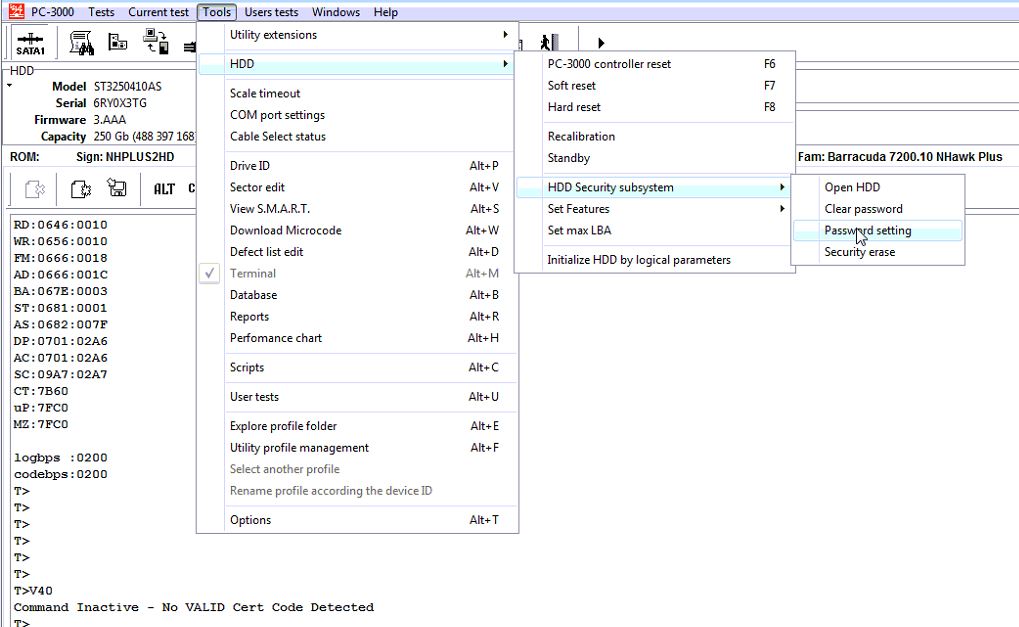The width and height of the screenshot is (1019, 627).
Task: Expand the HDD Security subsystem submenu
Action: point(654,187)
